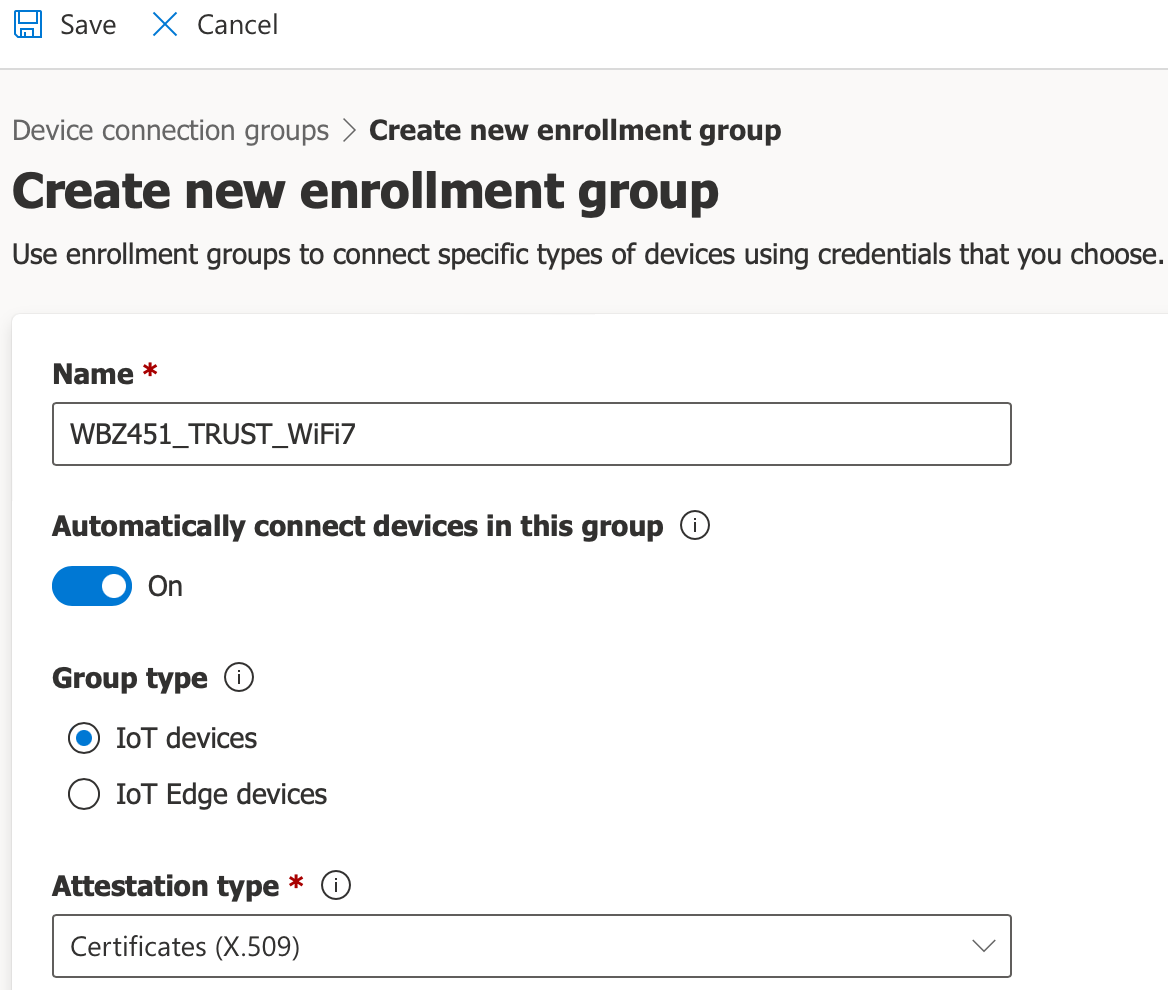Open info icon next to Group type
This screenshot has height=990, width=1168.
click(239, 678)
